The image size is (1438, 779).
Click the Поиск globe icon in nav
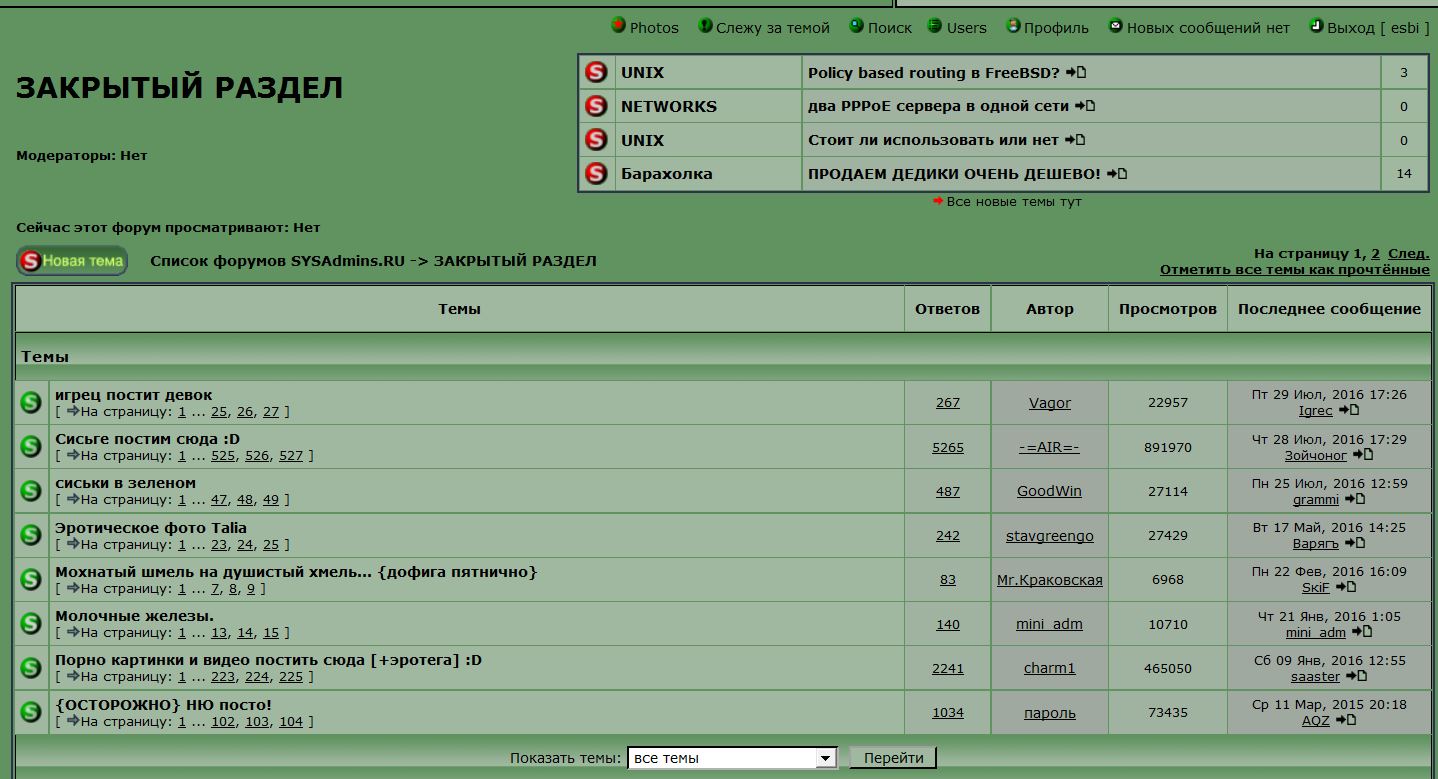tap(856, 26)
